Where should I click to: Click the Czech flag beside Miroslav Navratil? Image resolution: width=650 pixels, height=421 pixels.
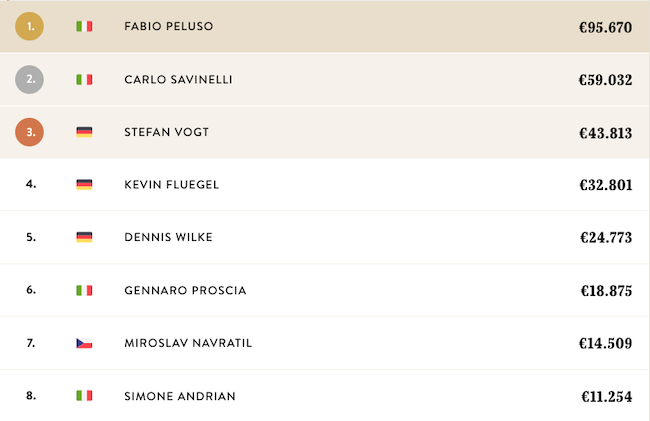[84, 343]
